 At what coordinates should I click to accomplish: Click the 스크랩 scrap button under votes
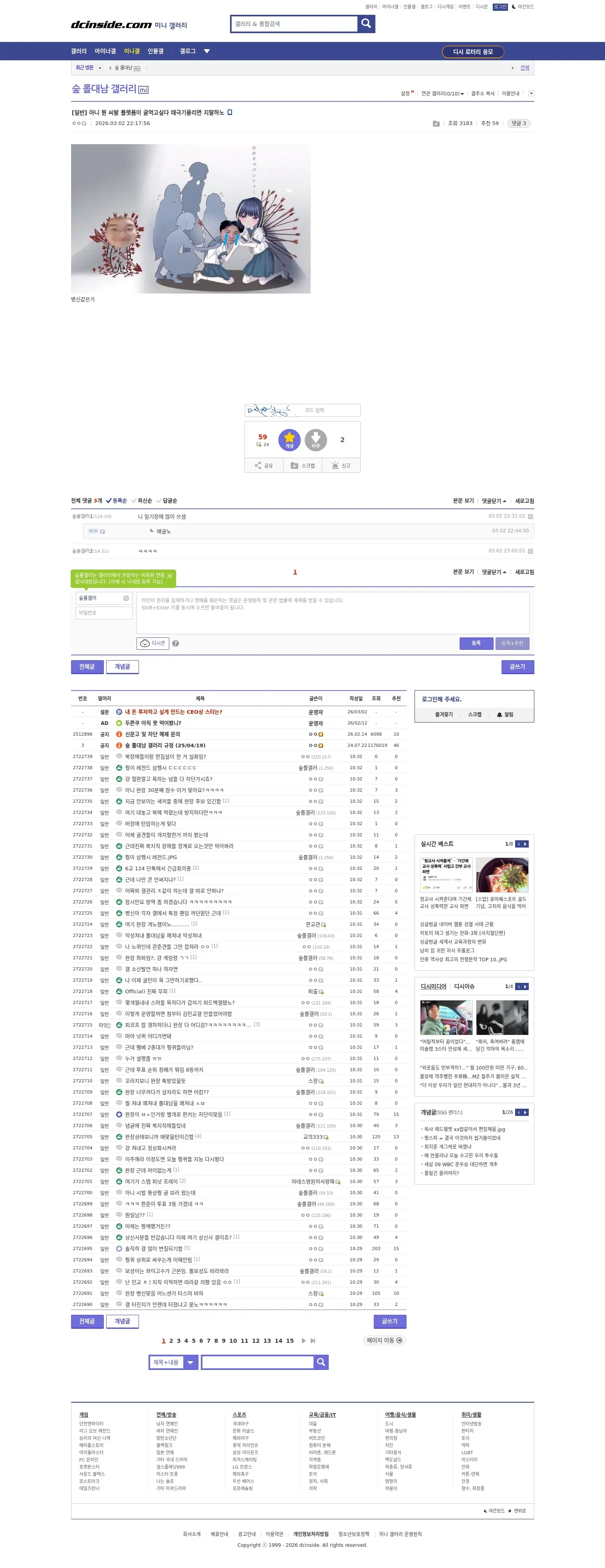pos(303,466)
